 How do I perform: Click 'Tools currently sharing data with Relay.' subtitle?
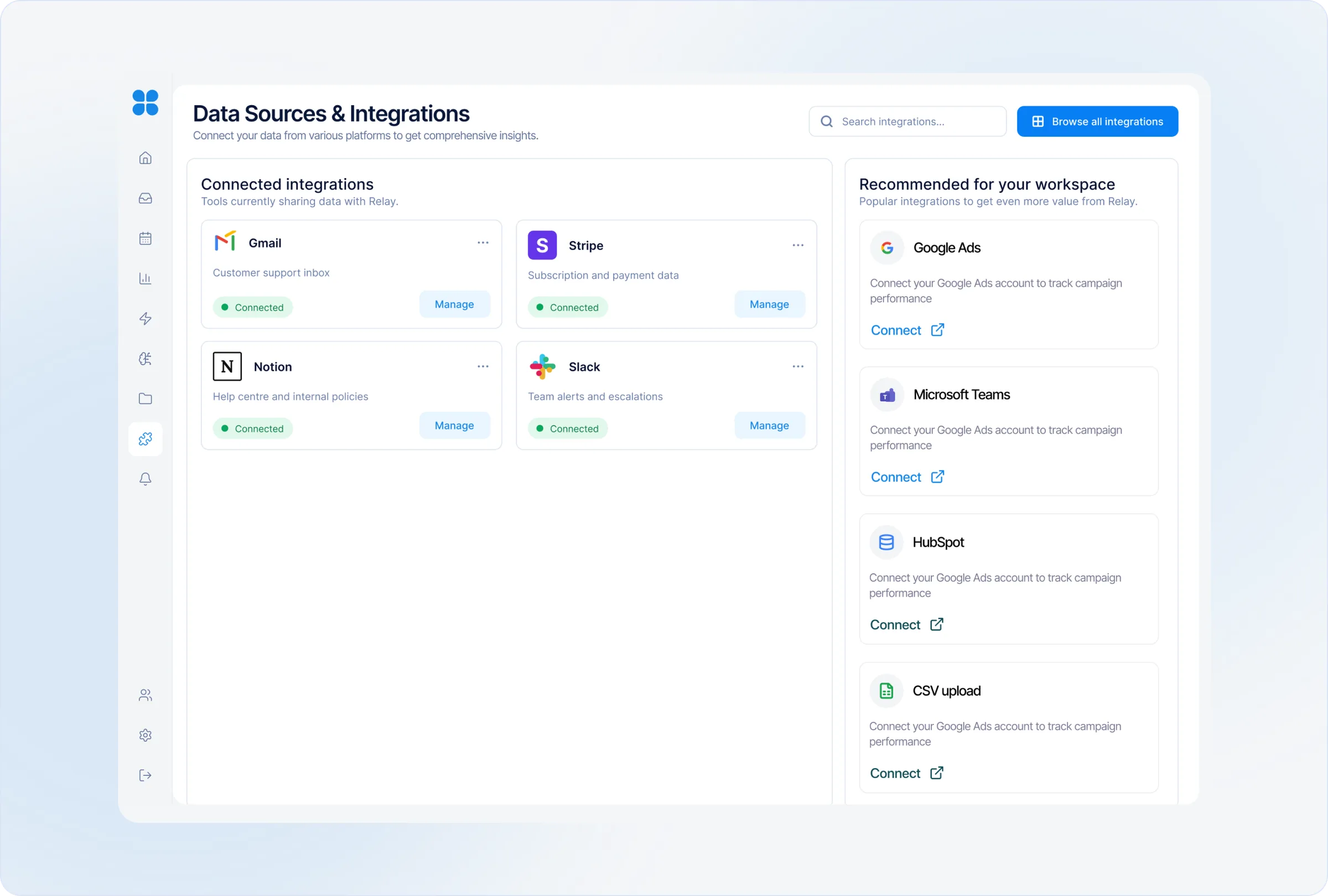click(x=299, y=201)
